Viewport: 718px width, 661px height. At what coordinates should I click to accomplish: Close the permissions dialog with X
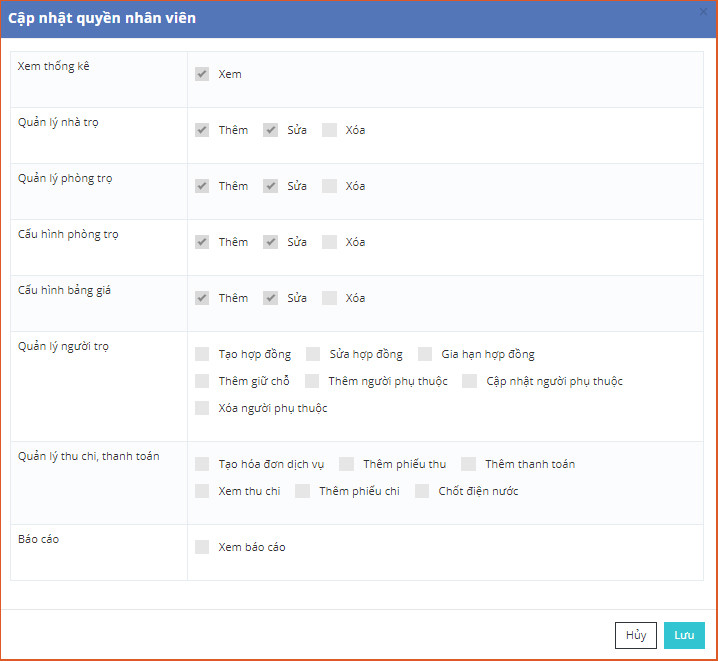click(704, 10)
